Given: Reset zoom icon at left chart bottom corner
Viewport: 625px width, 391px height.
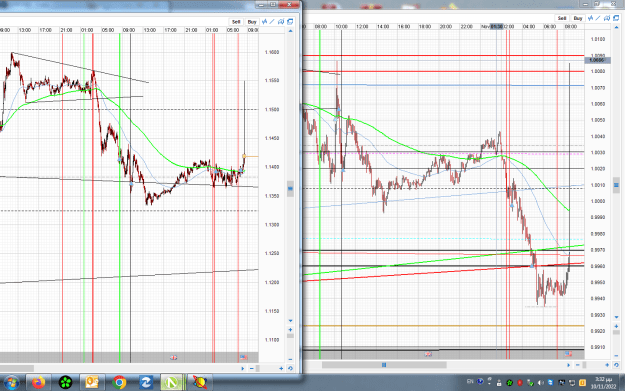Looking at the screenshot, I should (290, 369).
